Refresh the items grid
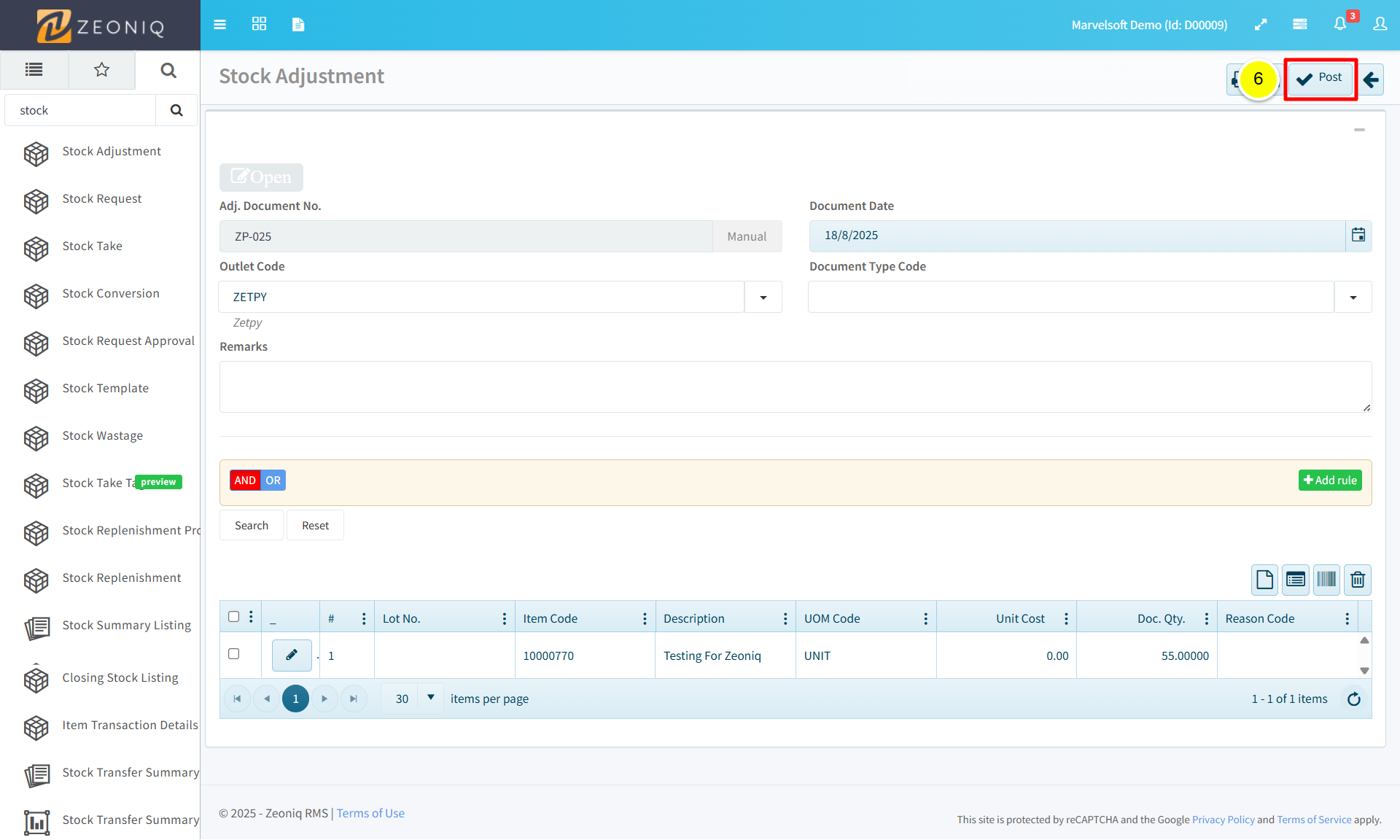This screenshot has height=840, width=1400. coord(1354,699)
